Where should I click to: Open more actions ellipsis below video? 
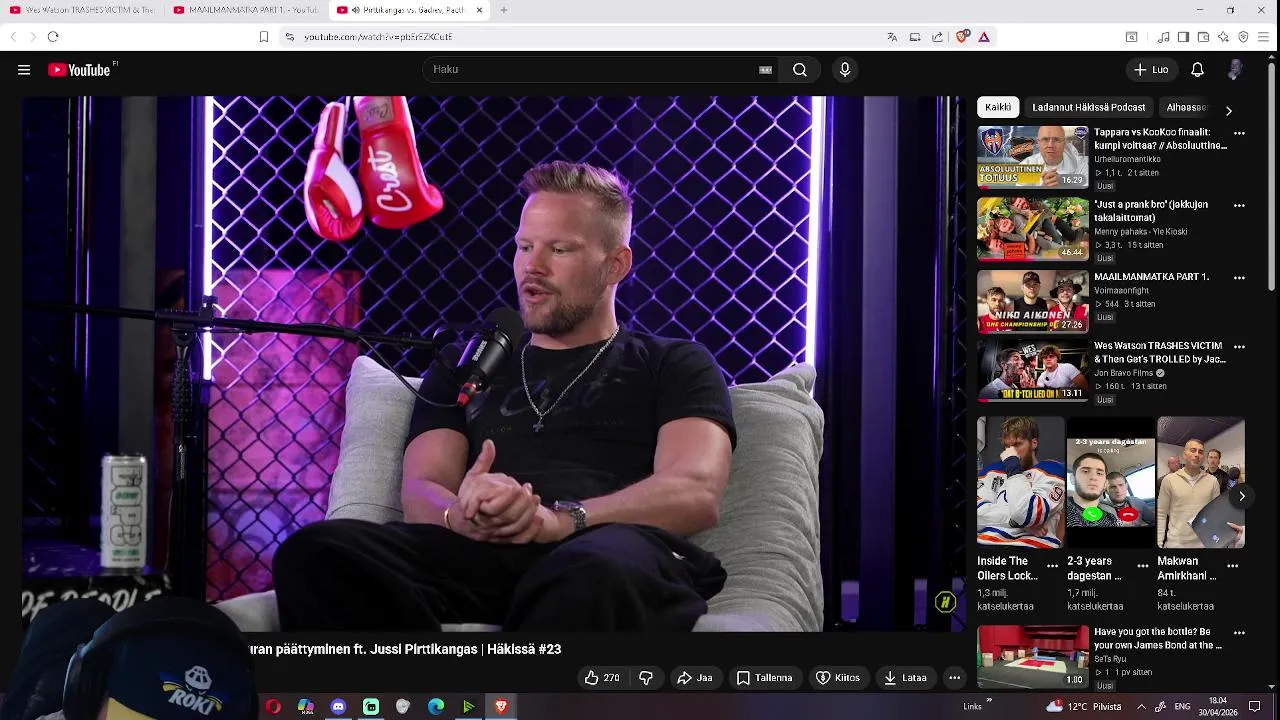955,678
